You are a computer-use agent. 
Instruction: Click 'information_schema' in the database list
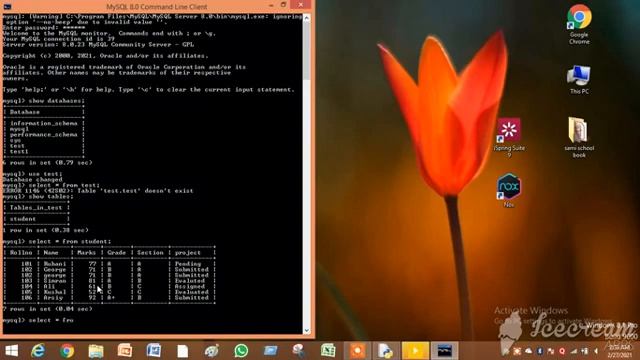pos(44,123)
